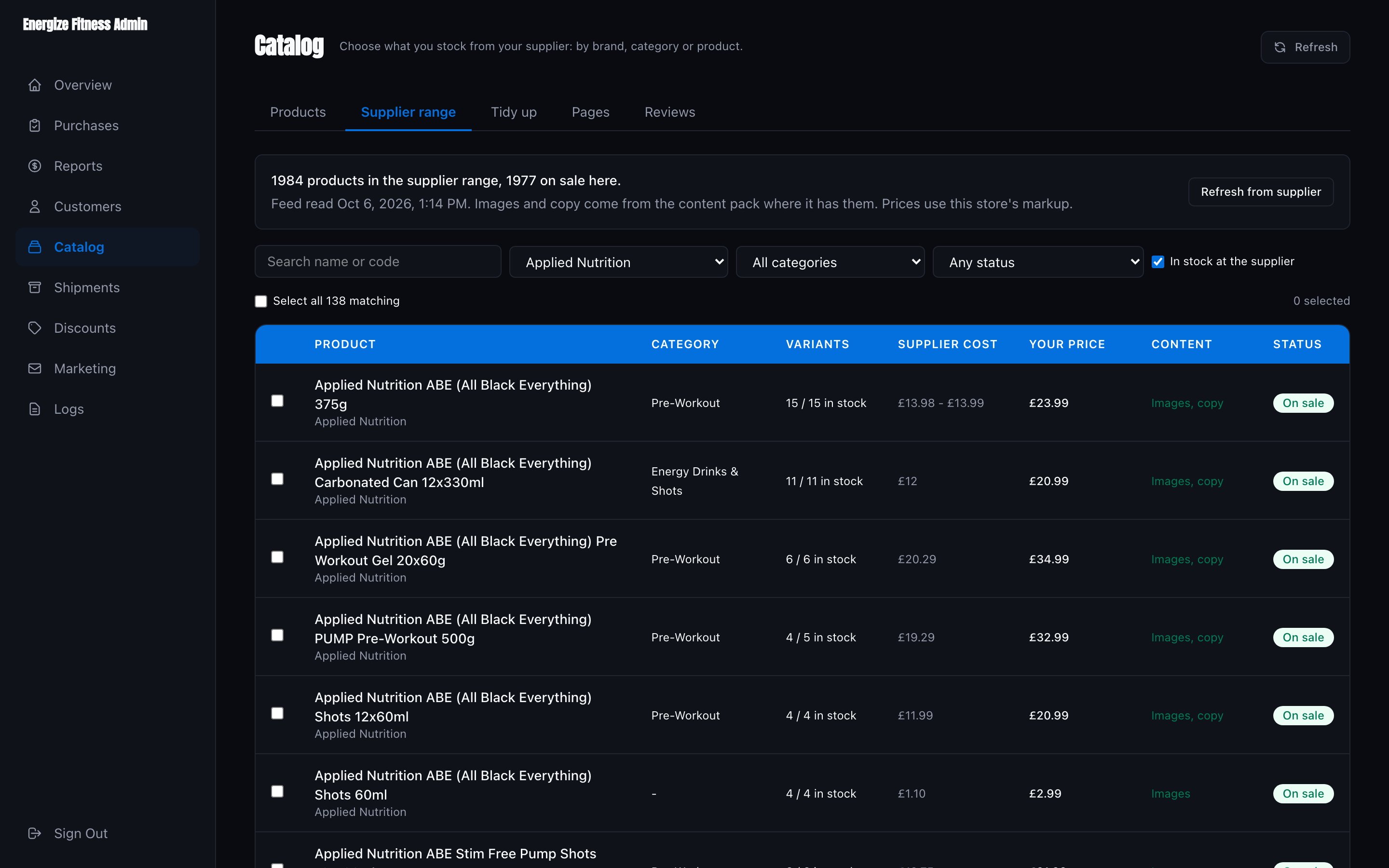Click the Energize Fitness Admin logo

click(x=85, y=24)
